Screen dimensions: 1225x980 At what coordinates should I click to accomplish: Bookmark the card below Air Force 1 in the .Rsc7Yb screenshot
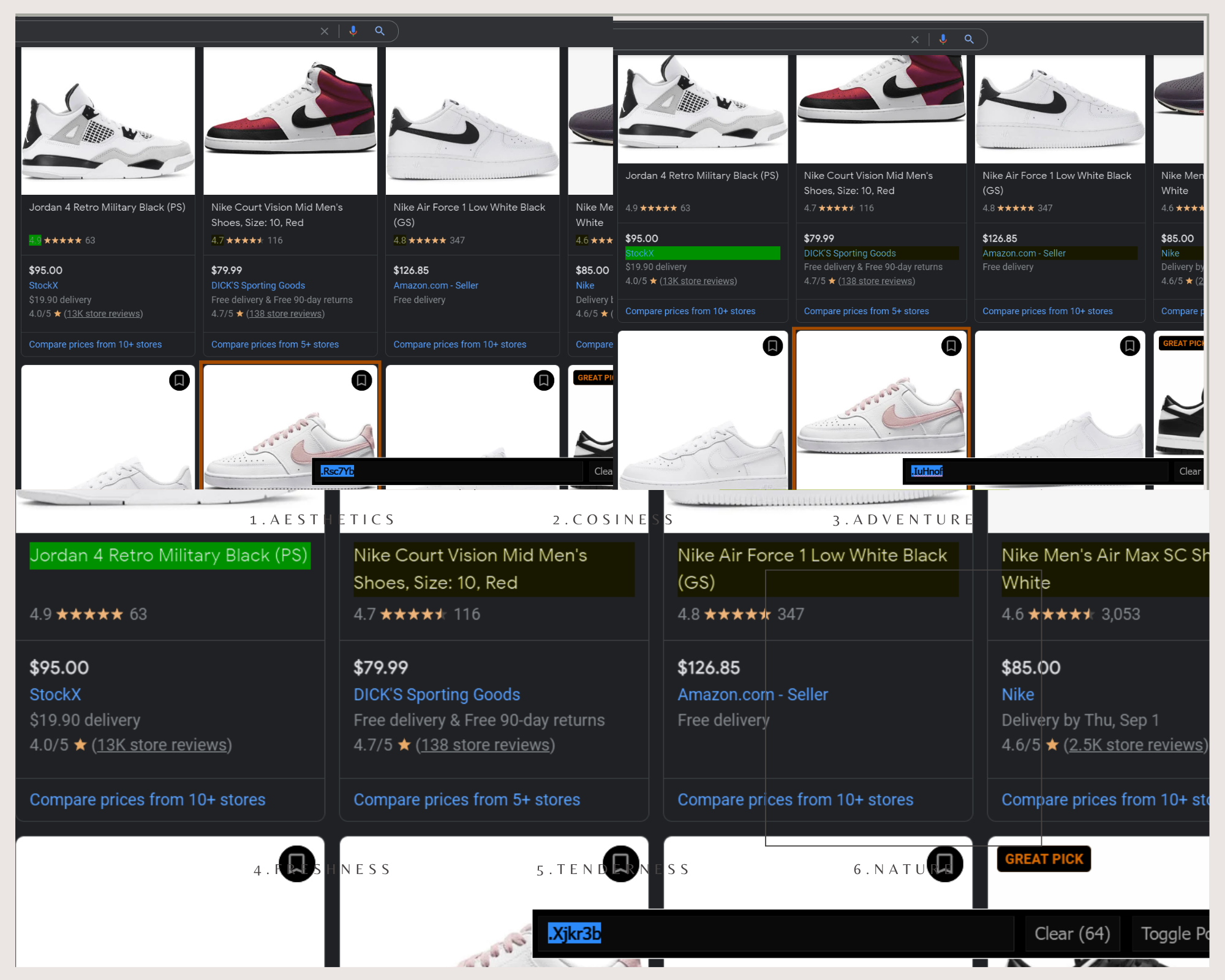point(544,380)
